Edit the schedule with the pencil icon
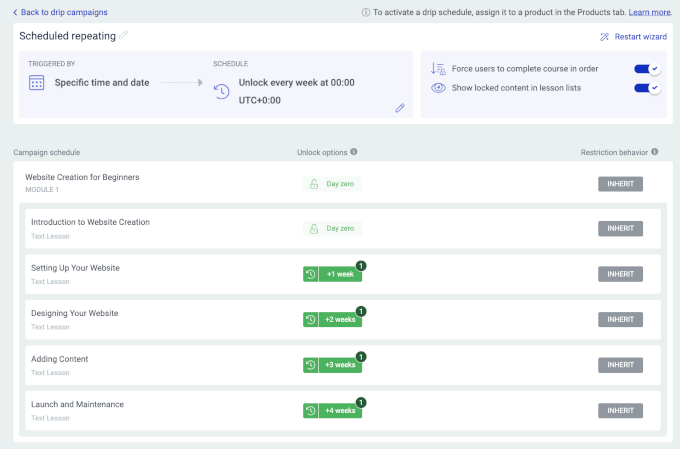680x449 pixels. 400,108
